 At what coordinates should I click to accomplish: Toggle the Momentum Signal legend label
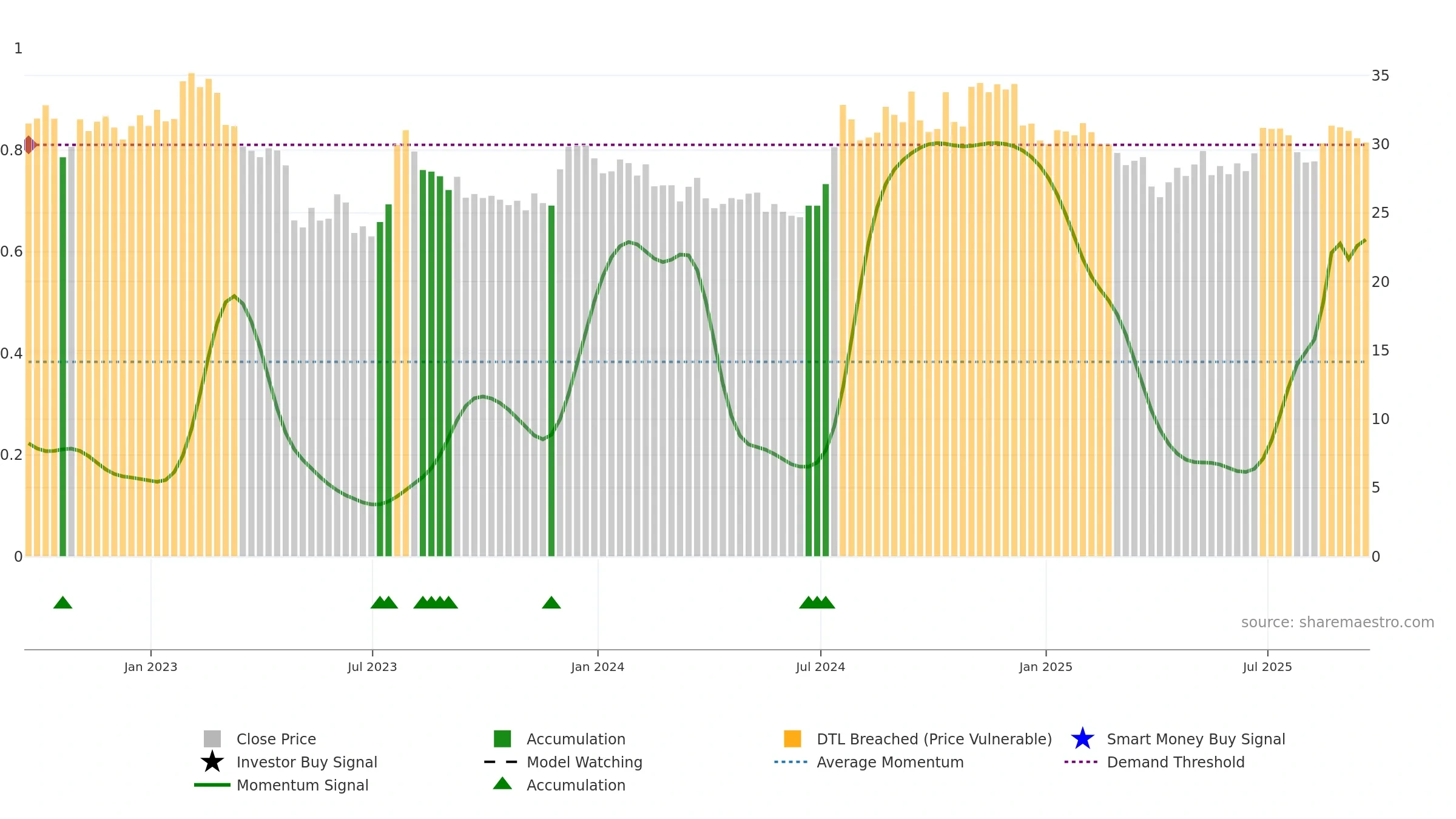(302, 785)
